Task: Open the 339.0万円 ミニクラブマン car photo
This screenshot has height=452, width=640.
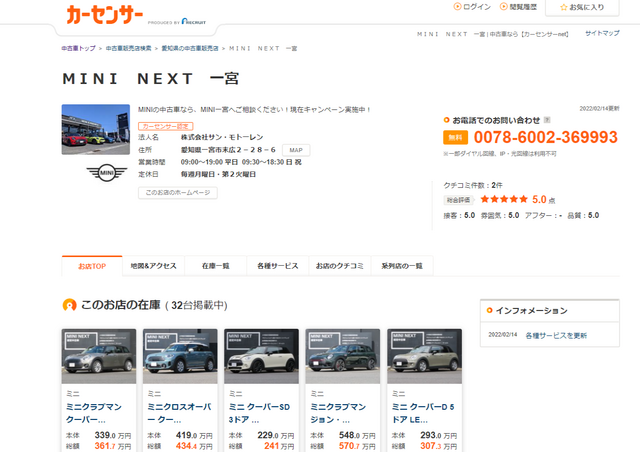Action: (x=99, y=356)
